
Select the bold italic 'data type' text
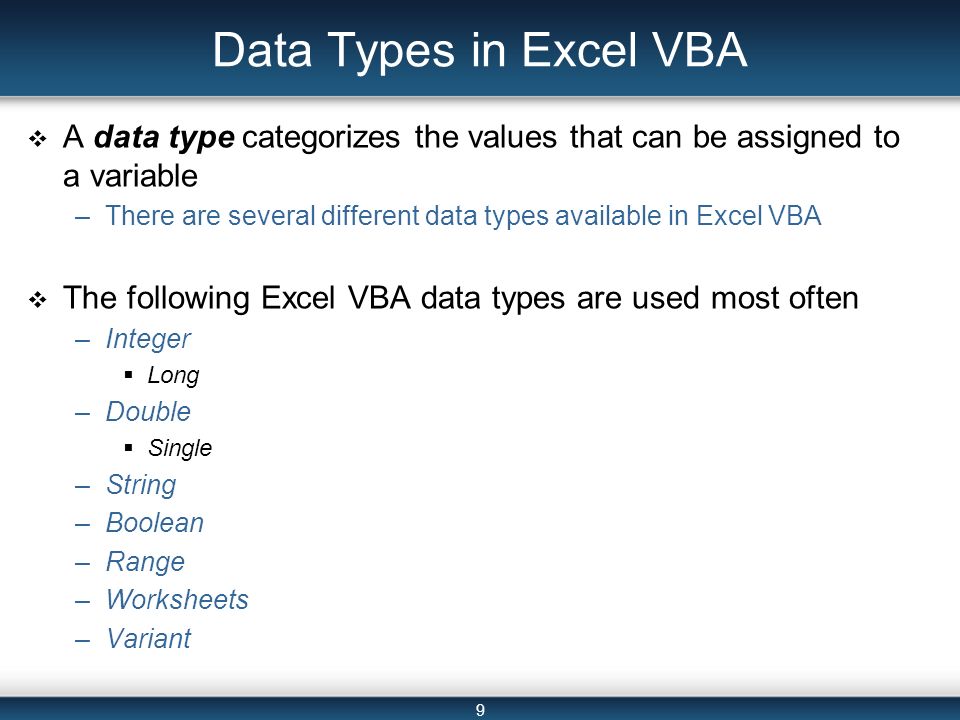(x=163, y=138)
